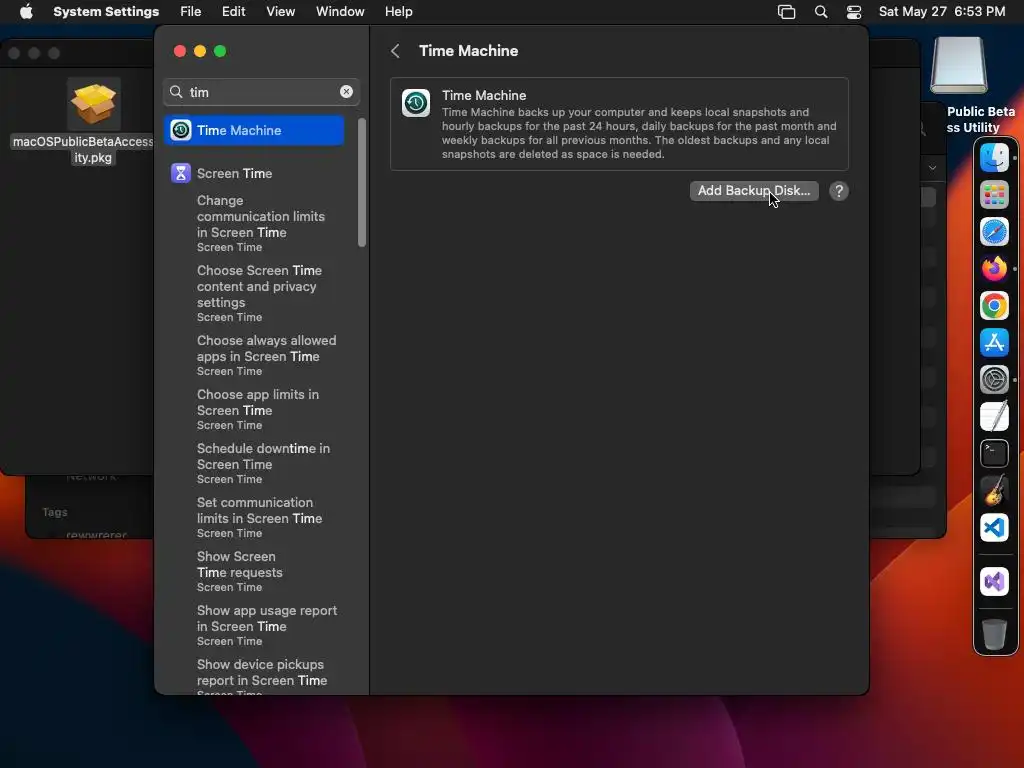
Task: Open TextEdit from the Dock
Action: click(994, 417)
